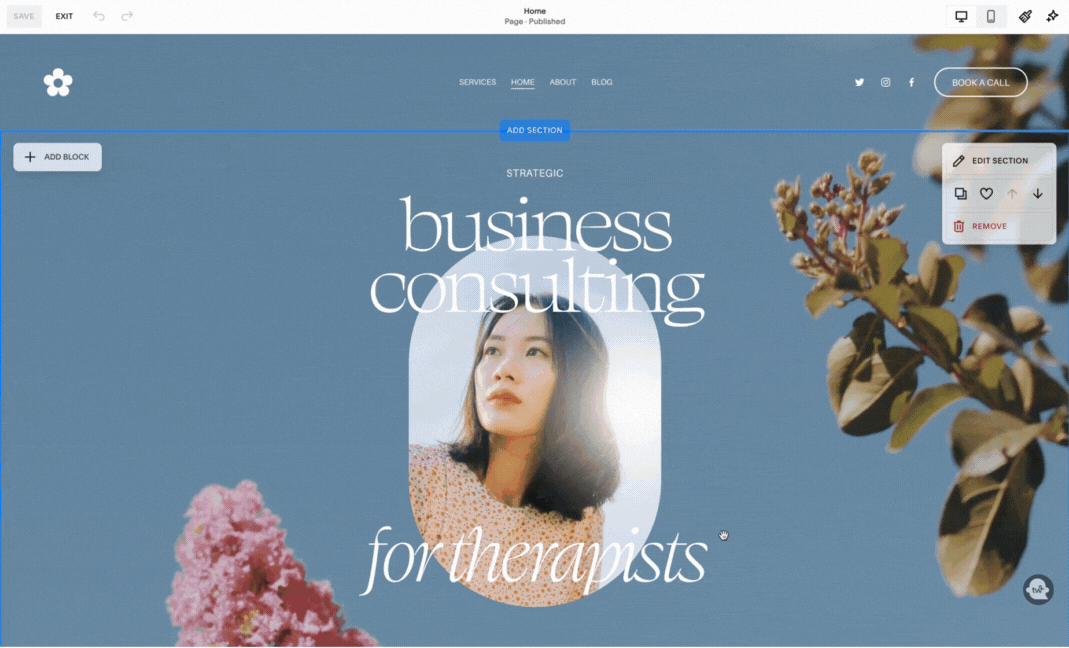Move section up arrow
Image resolution: width=1069 pixels, height=648 pixels.
[1012, 194]
